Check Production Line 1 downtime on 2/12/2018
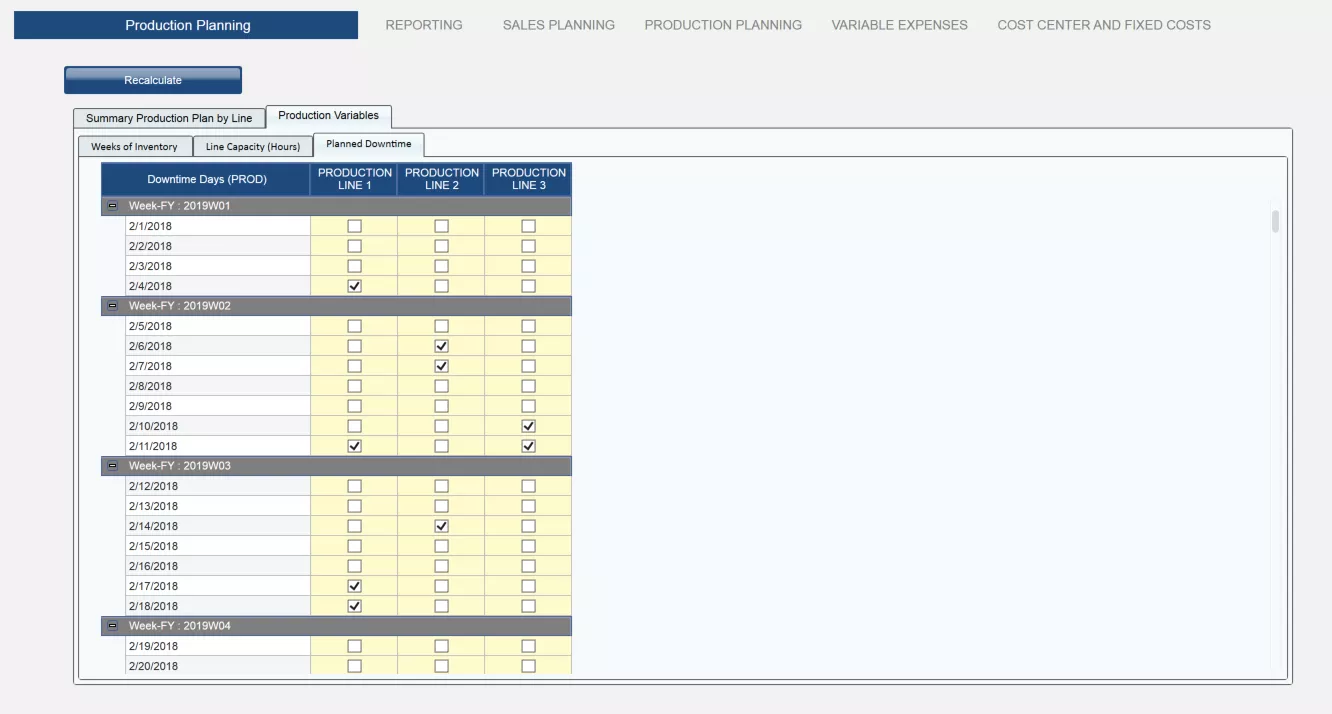This screenshot has height=714, width=1332. [354, 486]
